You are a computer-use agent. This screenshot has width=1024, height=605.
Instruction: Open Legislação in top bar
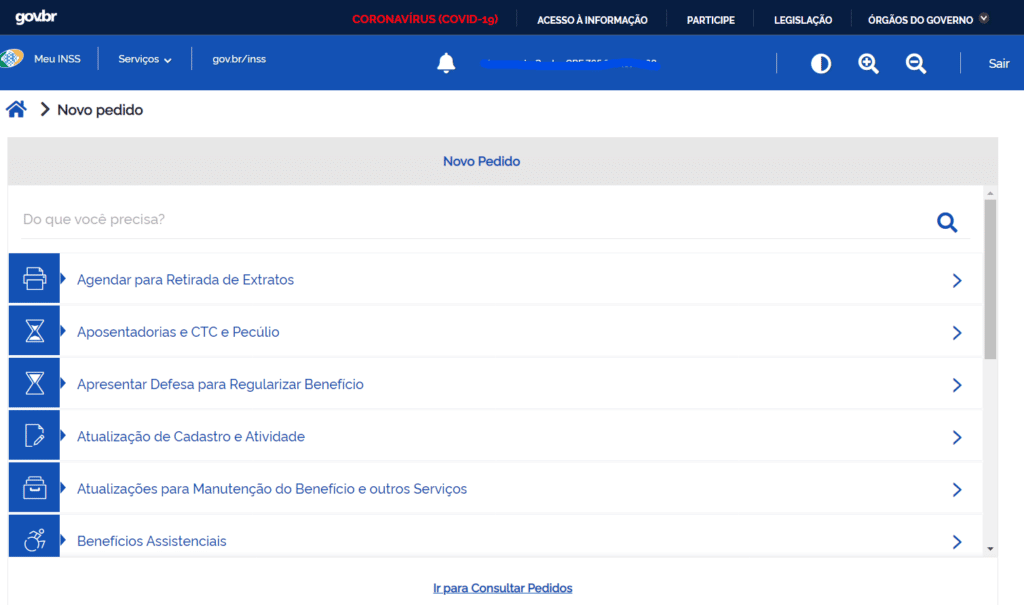(802, 20)
